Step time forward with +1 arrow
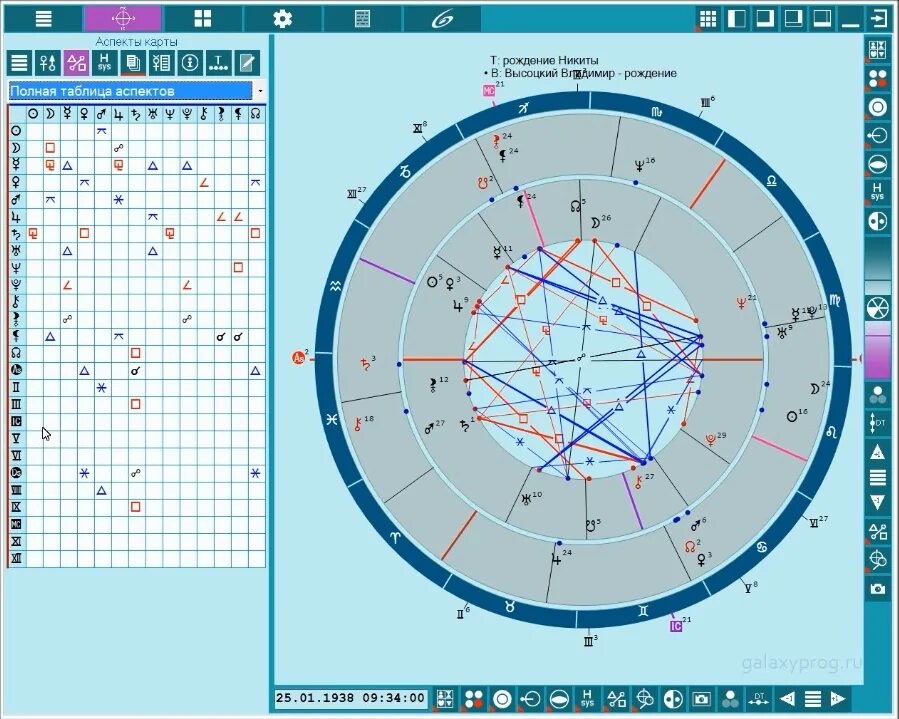 pos(838,699)
